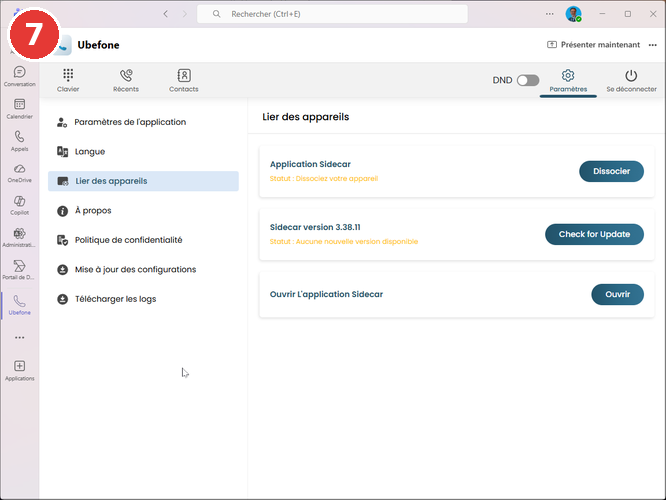Click the Se déconnecter power icon
The height and width of the screenshot is (500, 666).
(631, 81)
